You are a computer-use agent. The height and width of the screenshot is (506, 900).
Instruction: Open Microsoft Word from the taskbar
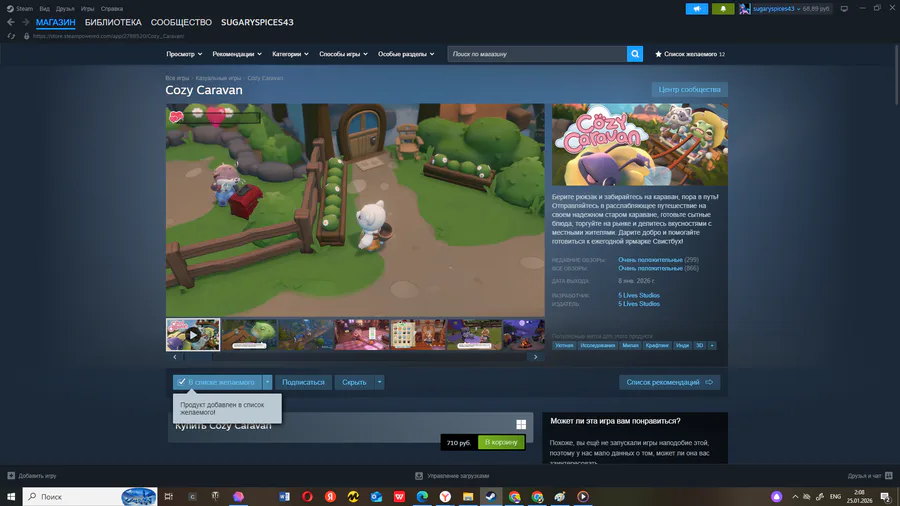284,496
